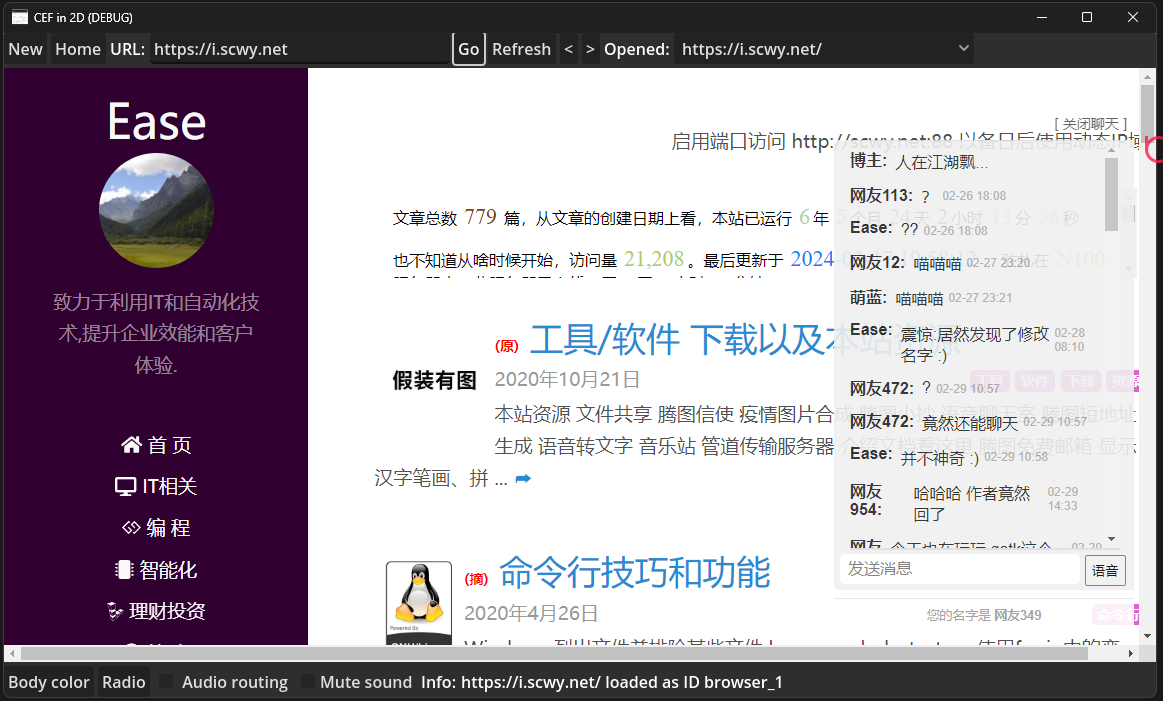This screenshot has height=701, width=1163.
Task: Click the Refresh button
Action: [521, 49]
